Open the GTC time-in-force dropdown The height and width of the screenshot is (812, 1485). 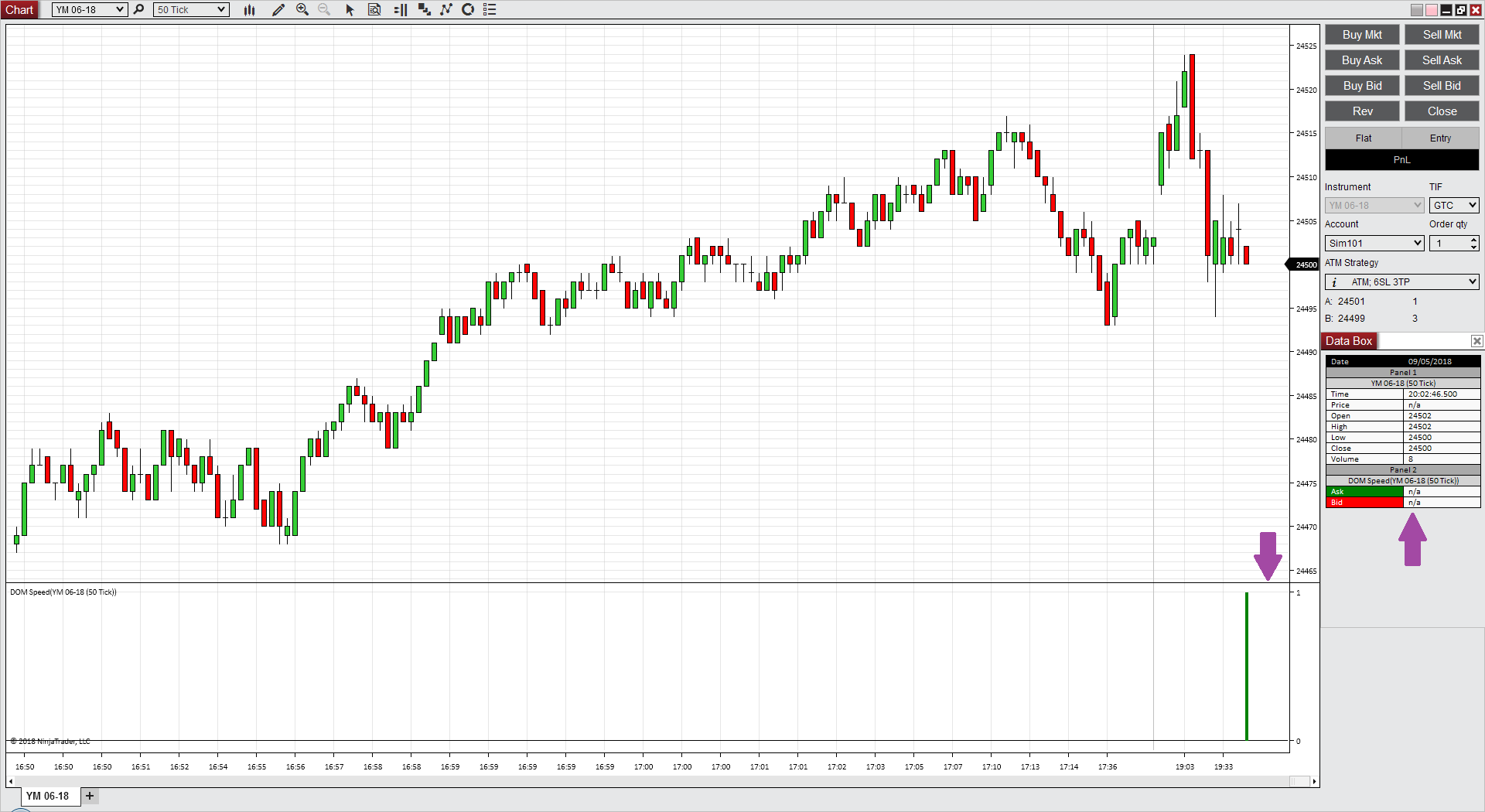1454,205
